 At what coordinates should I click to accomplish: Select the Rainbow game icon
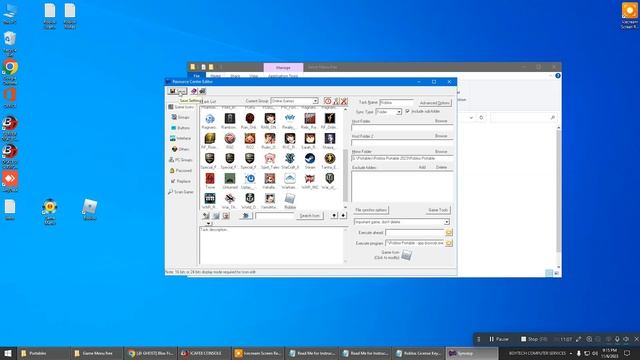(230, 118)
